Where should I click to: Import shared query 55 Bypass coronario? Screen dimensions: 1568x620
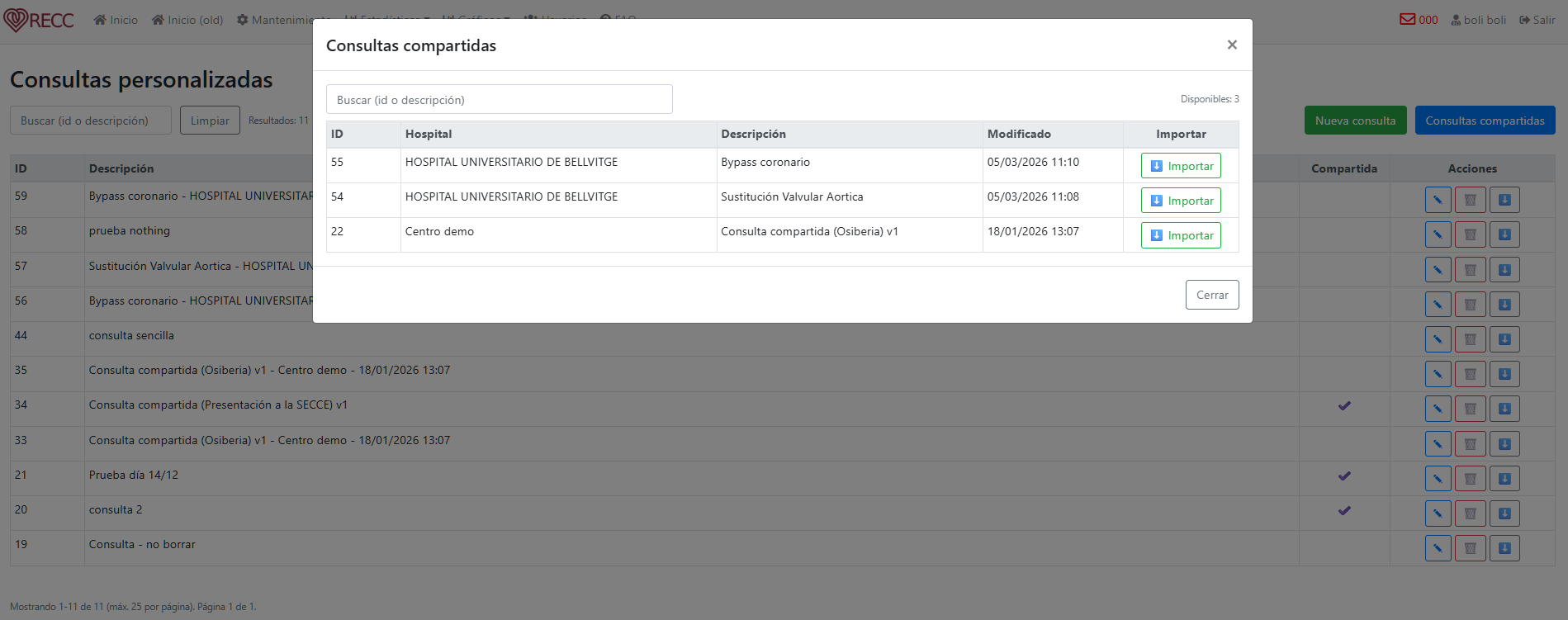(x=1180, y=166)
